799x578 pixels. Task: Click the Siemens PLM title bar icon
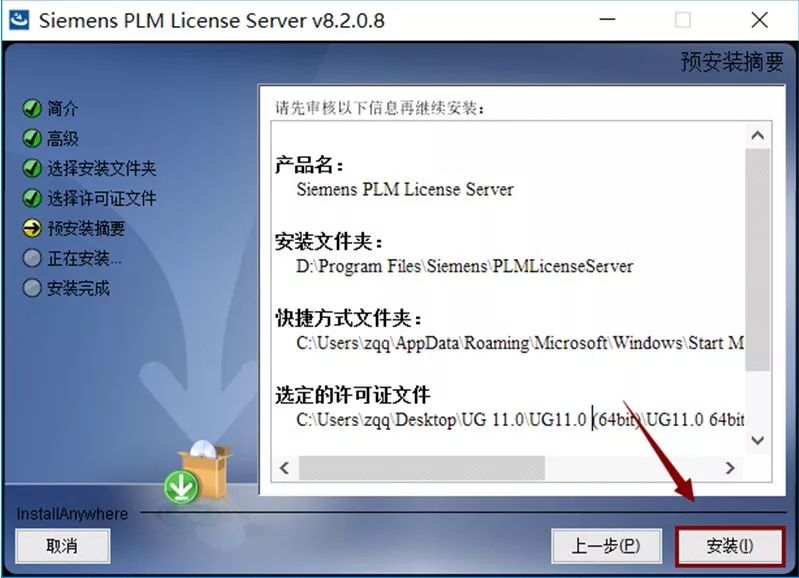[x=19, y=20]
